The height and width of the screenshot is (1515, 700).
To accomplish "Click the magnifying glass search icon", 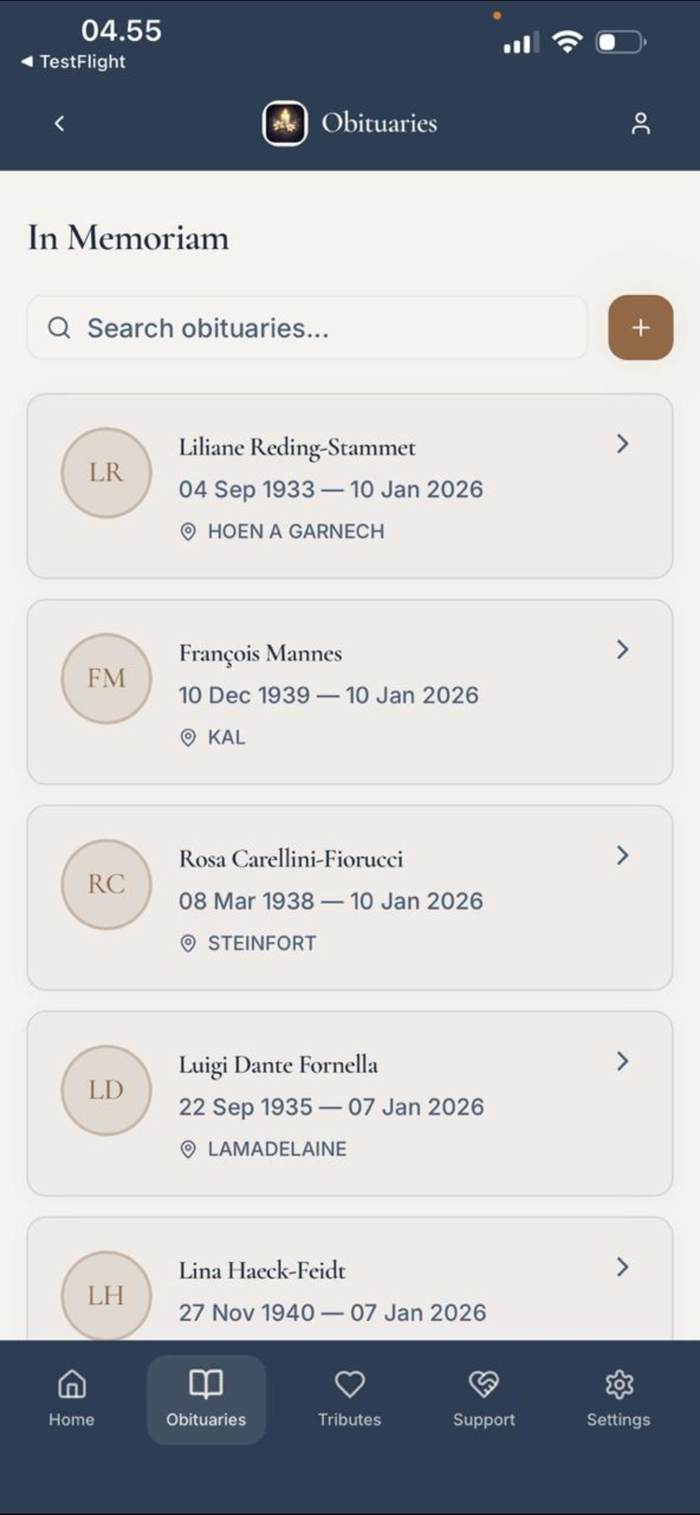I will point(59,328).
